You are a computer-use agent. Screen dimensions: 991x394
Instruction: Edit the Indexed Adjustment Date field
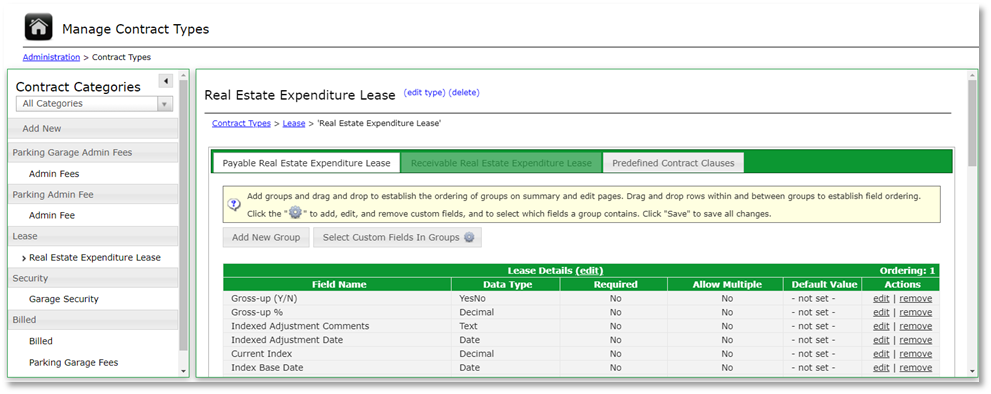pos(881,340)
